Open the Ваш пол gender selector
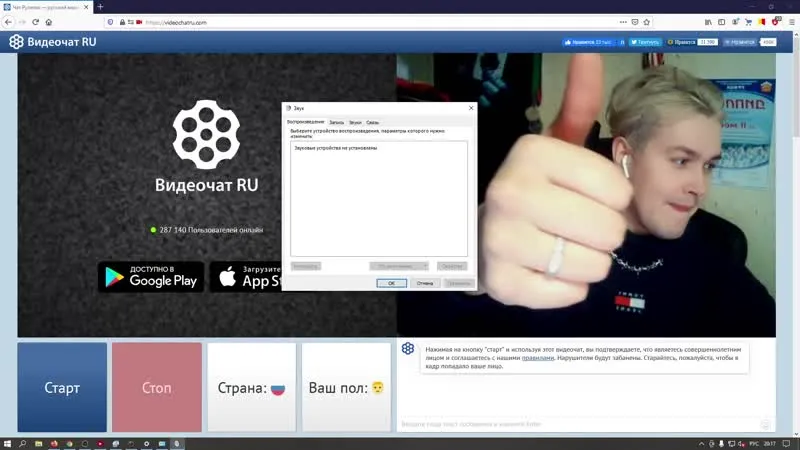Screen dimensions: 800x450 [x=346, y=387]
